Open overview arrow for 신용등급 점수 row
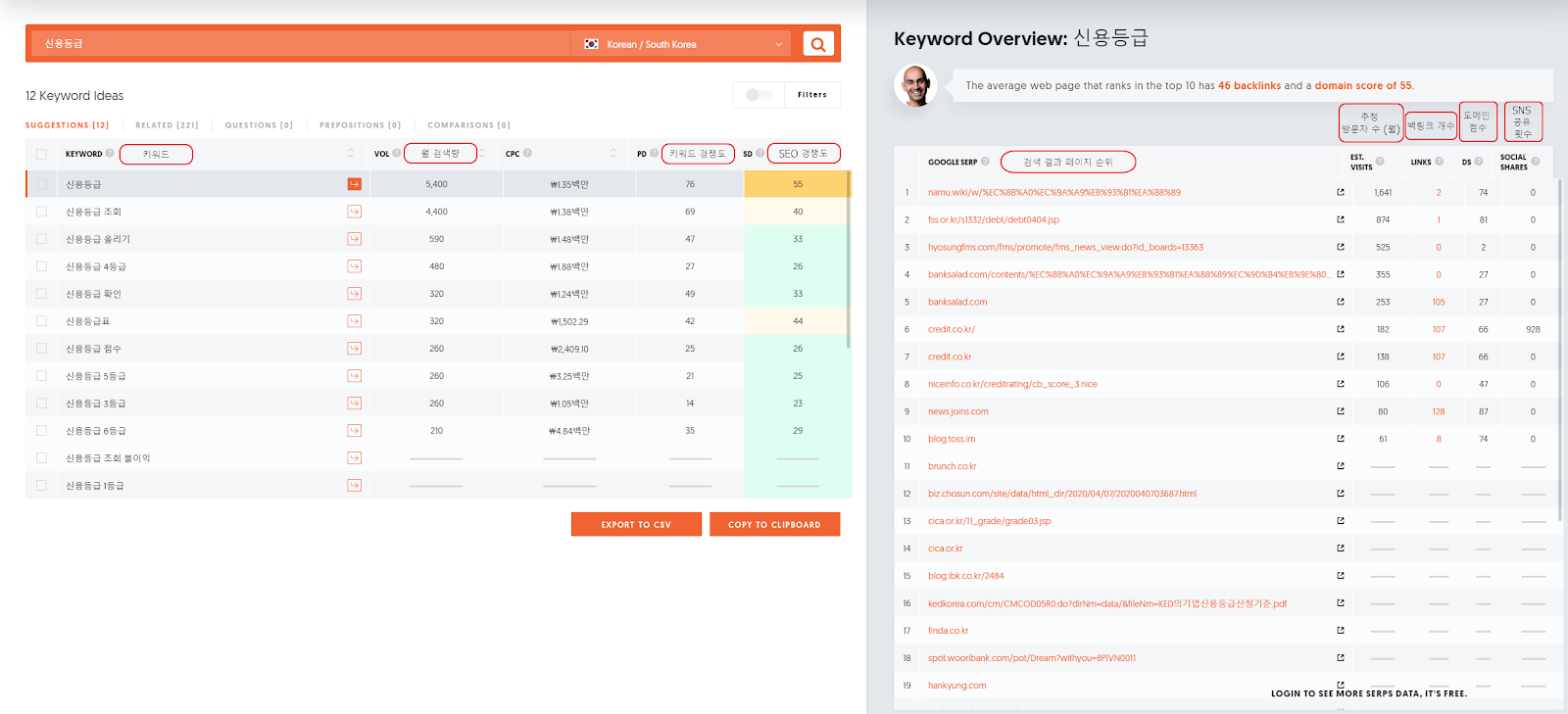 354,349
